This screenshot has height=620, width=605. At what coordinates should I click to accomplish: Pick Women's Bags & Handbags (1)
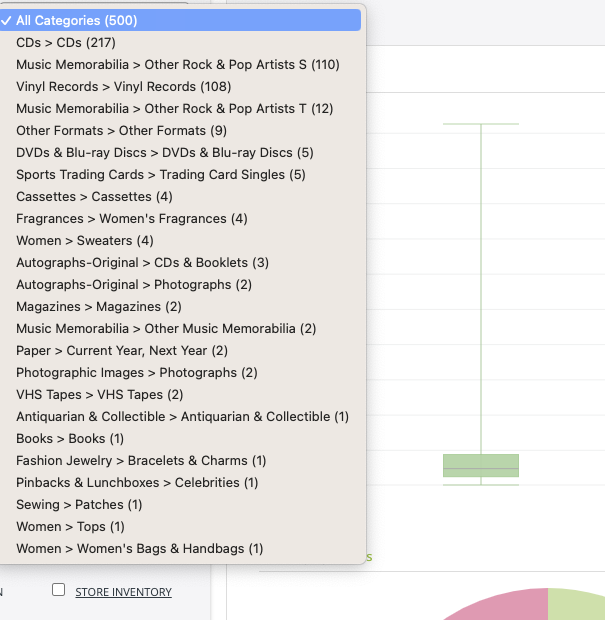tap(180, 549)
